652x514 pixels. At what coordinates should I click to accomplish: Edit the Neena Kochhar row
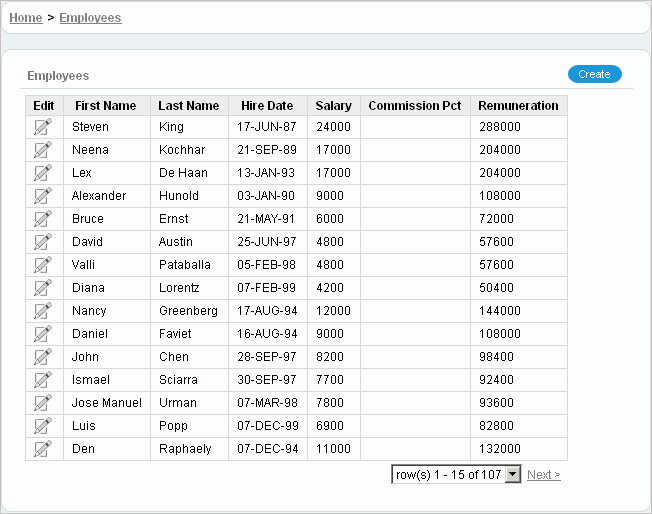(x=43, y=150)
